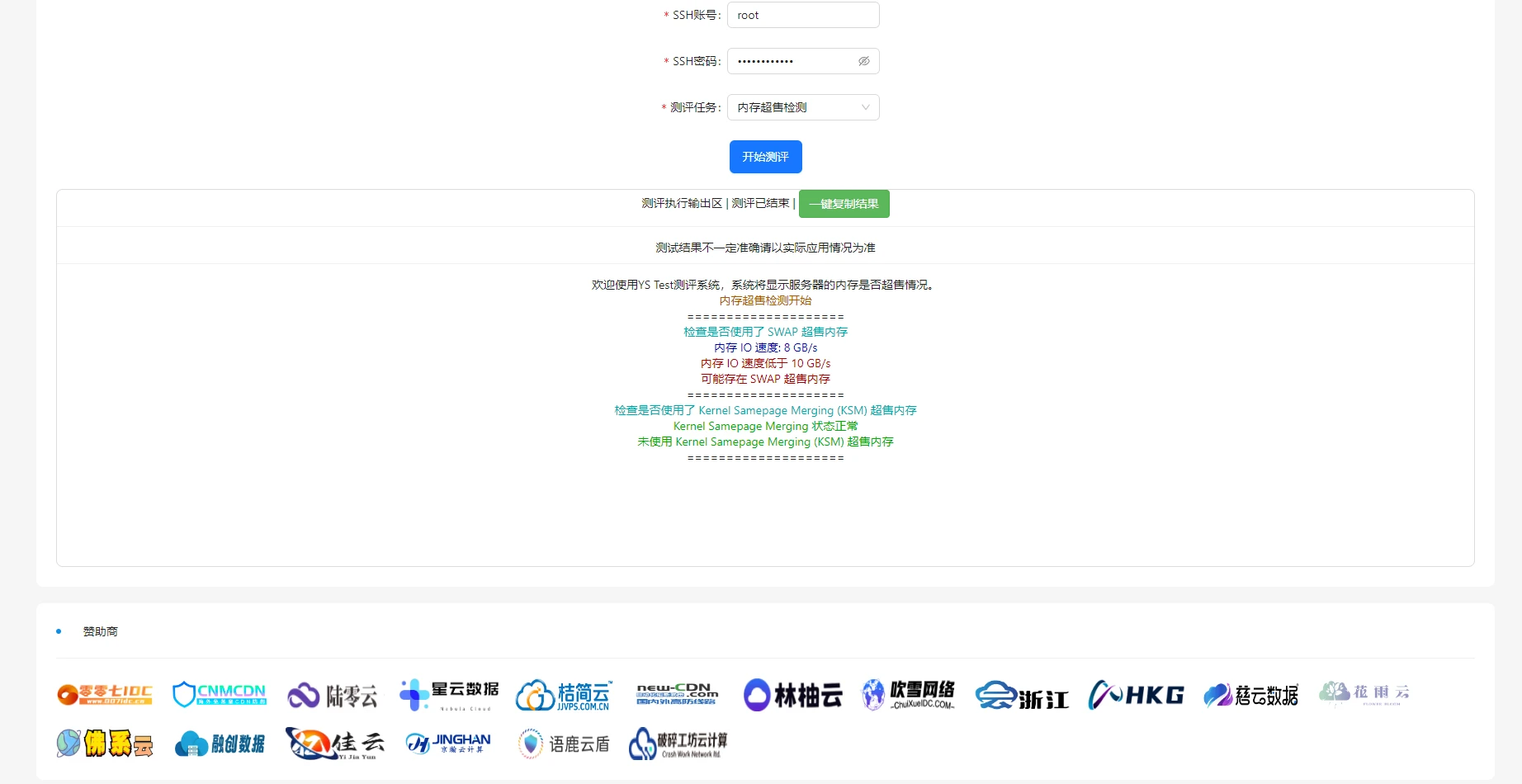Click the 慈云数据 sponsor logo

click(x=1250, y=695)
